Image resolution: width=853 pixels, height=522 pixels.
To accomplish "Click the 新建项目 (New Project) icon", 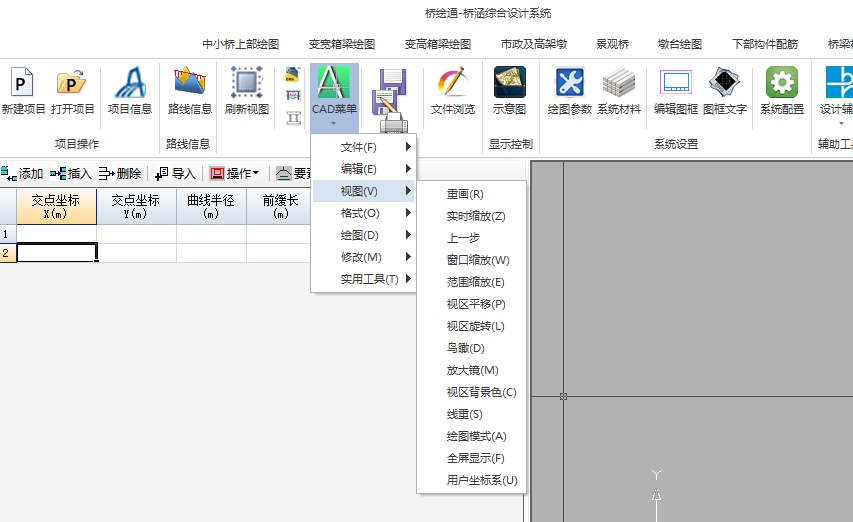I will click(x=23, y=91).
